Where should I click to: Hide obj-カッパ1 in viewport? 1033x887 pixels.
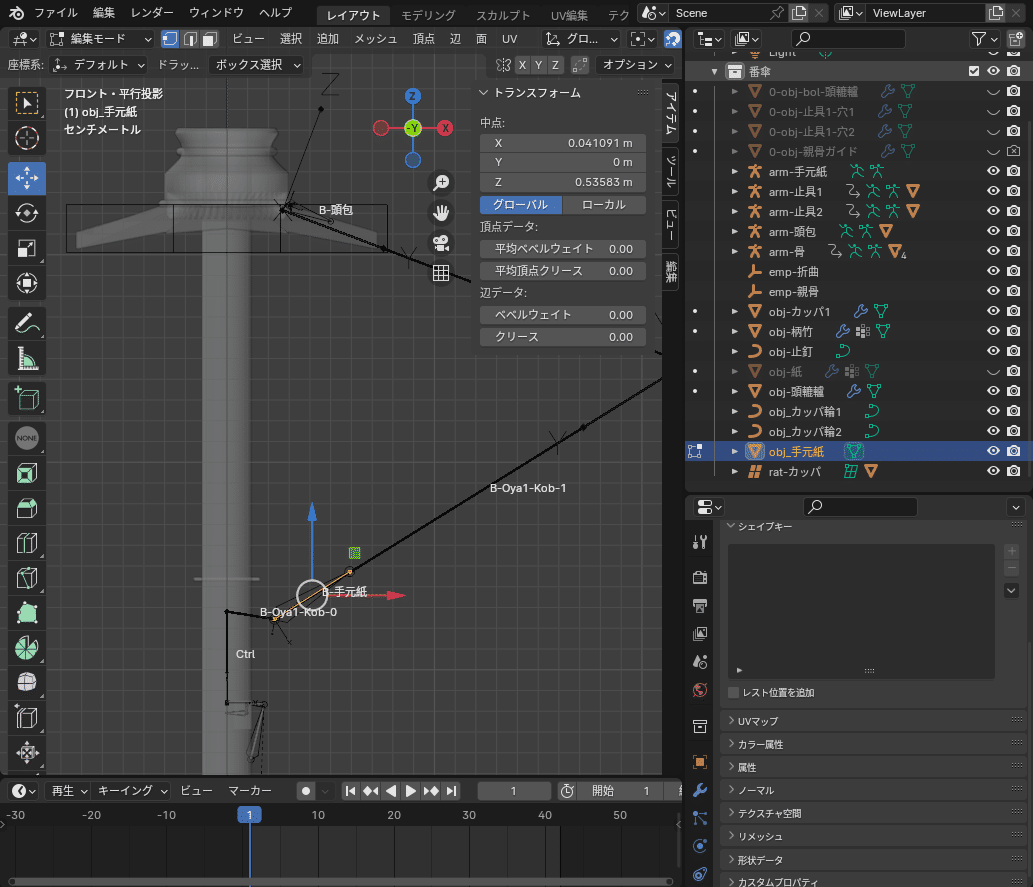(993, 310)
